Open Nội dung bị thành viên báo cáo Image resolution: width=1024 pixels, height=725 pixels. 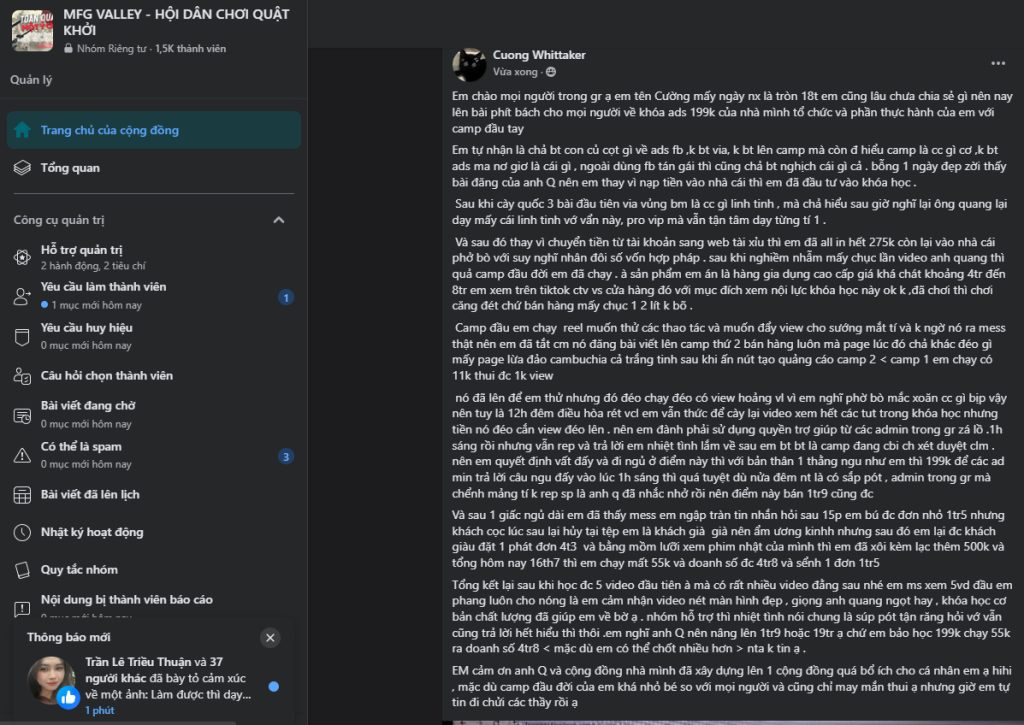(126, 600)
